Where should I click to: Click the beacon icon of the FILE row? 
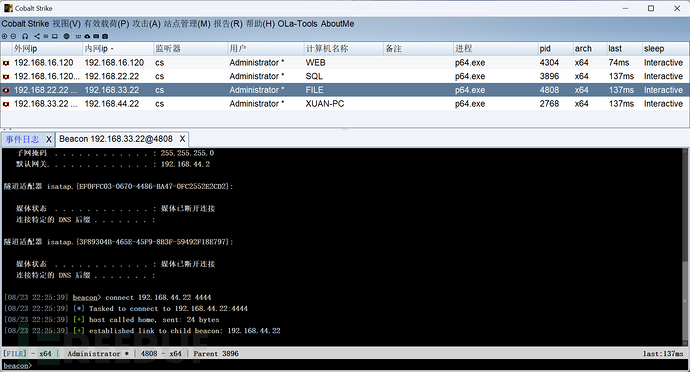coord(6,90)
